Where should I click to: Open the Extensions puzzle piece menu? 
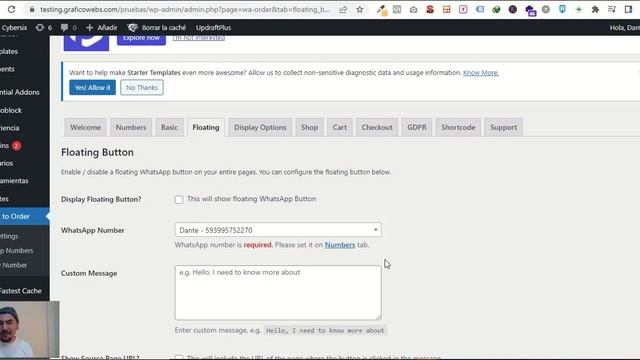click(595, 9)
